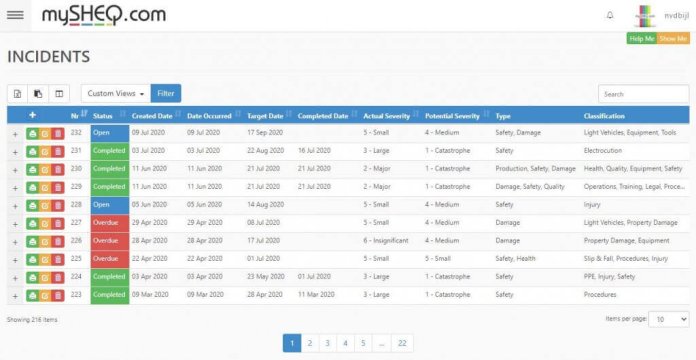Delete incident 229 with red trash
The image size is (696, 360).
[58, 188]
